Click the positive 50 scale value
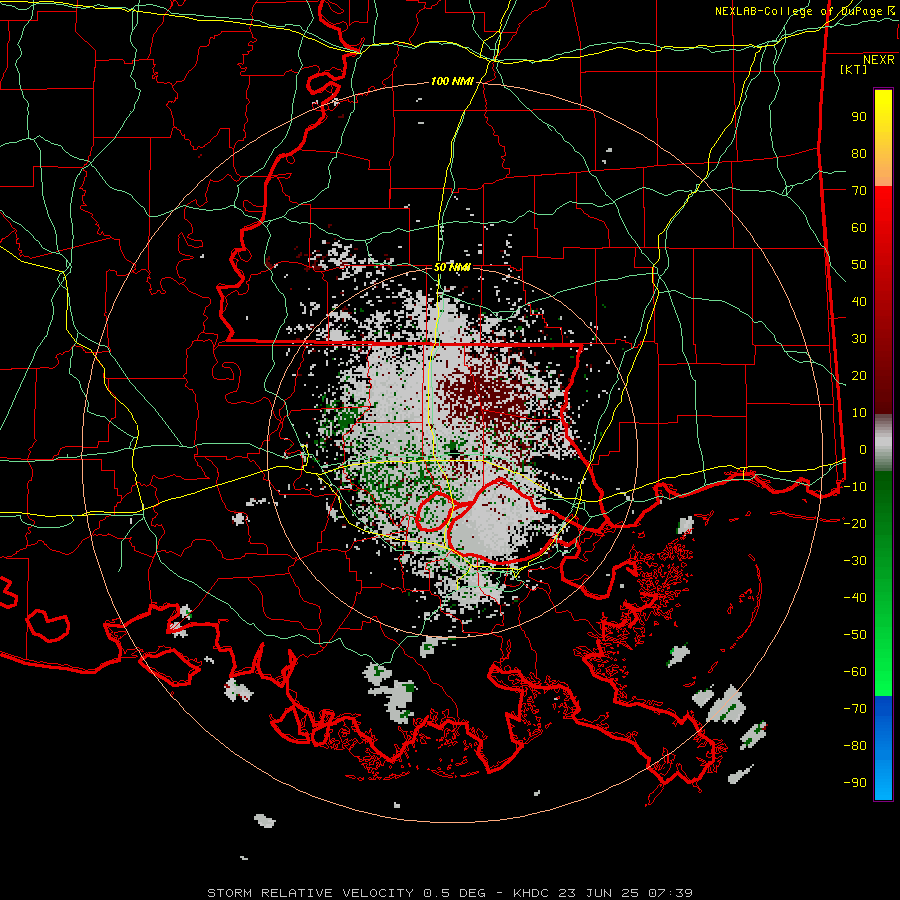The height and width of the screenshot is (900, 900). [859, 265]
